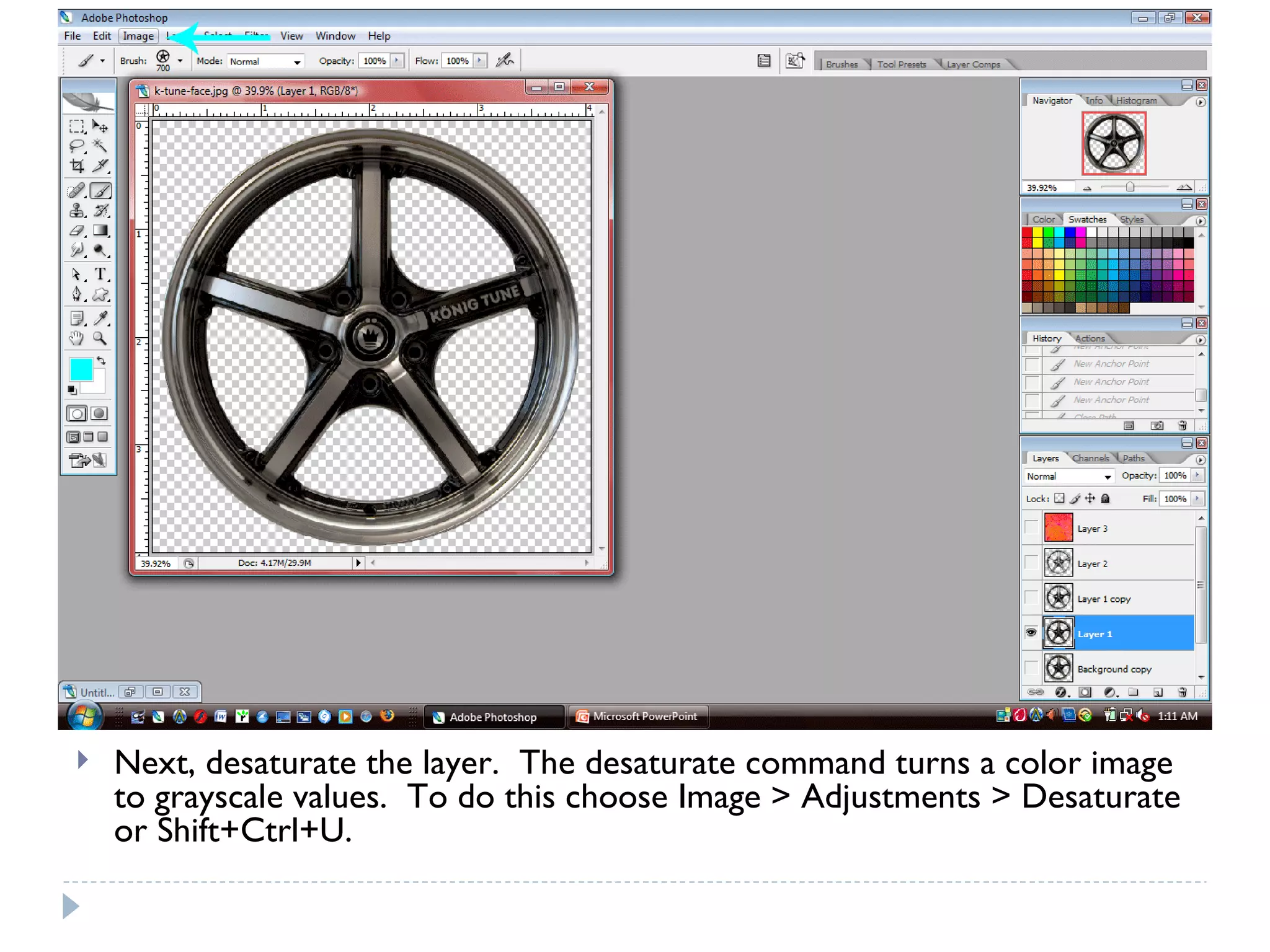This screenshot has width=1270, height=952.
Task: Hide Layer 1 with eye icon
Action: coord(1031,633)
